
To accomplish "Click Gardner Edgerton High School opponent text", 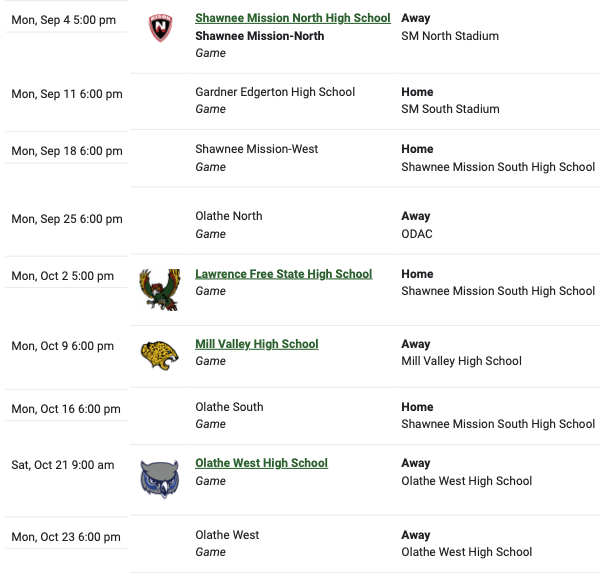I will click(x=275, y=92).
